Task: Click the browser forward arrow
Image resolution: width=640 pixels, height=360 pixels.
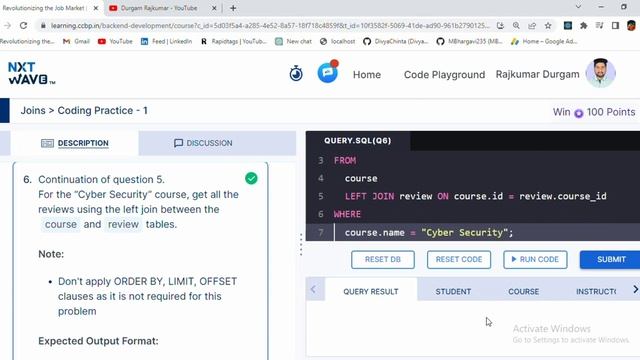Action: click(7, 25)
